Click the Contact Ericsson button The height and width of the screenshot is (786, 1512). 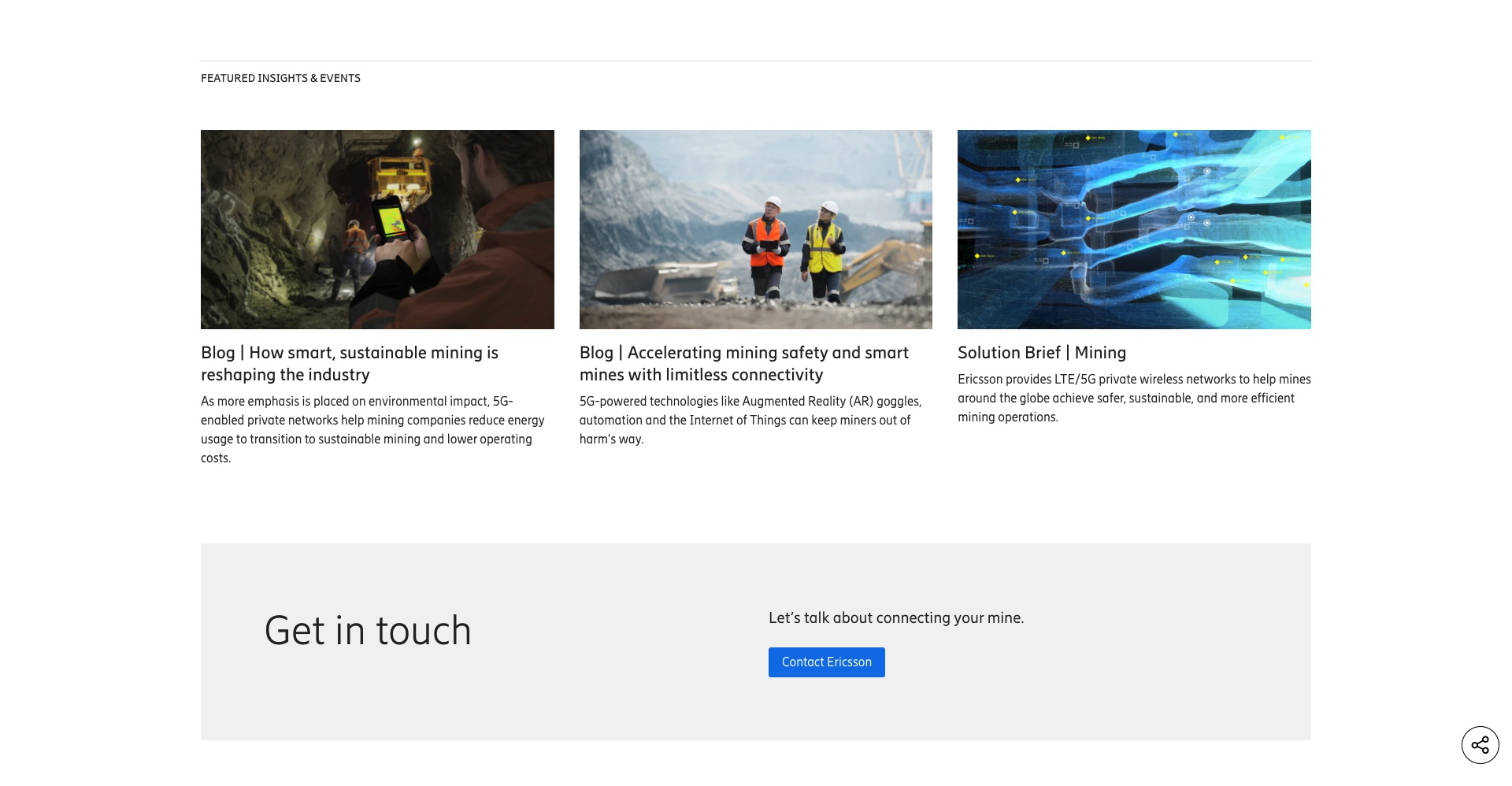[x=826, y=662]
